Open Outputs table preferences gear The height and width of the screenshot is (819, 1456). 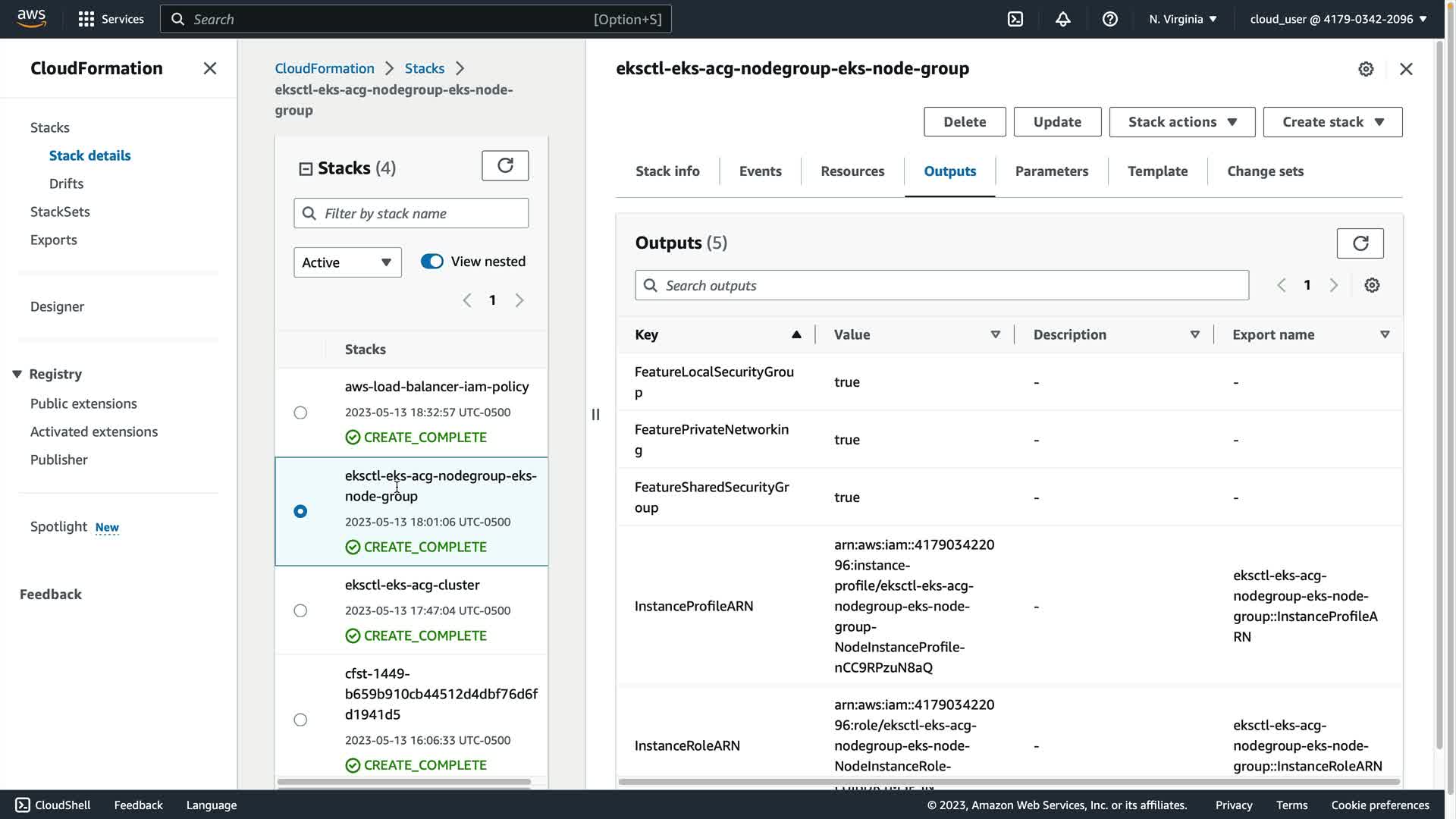[x=1372, y=285]
